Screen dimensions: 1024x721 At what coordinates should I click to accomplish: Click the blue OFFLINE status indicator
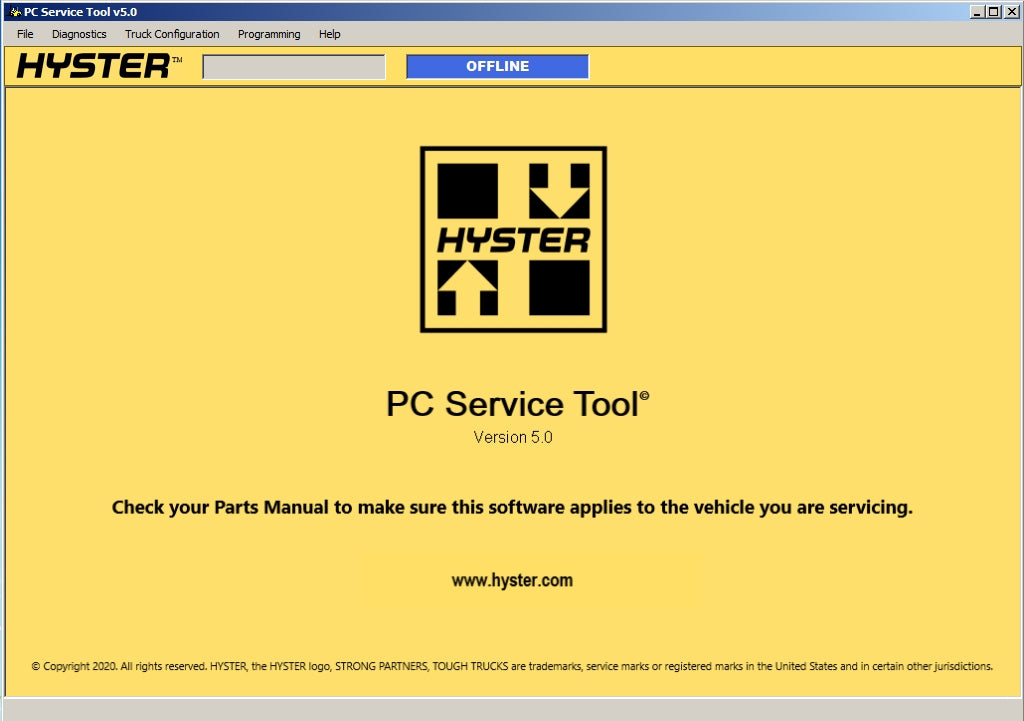497,67
